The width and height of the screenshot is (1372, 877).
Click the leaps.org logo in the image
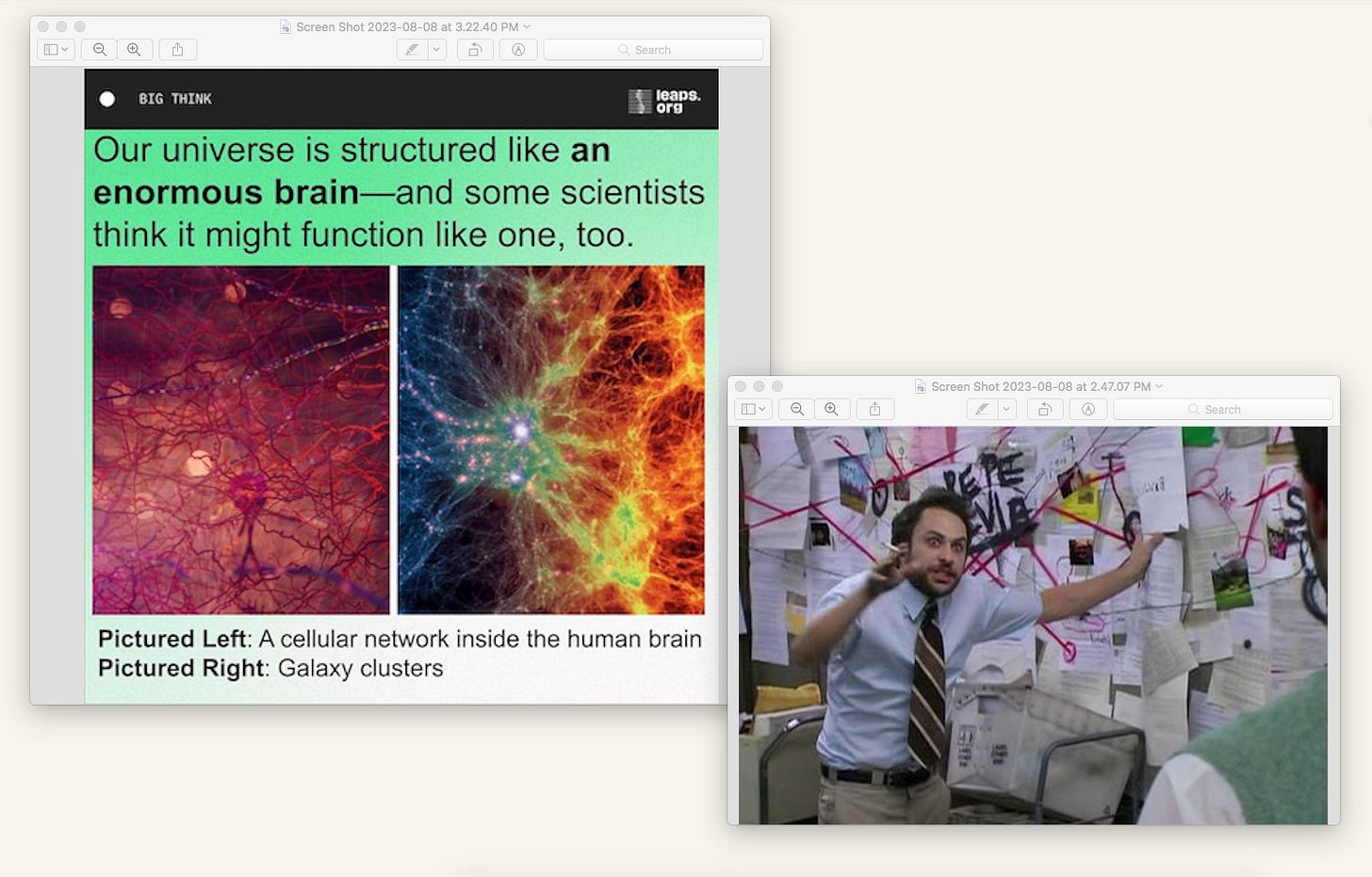[x=665, y=101]
